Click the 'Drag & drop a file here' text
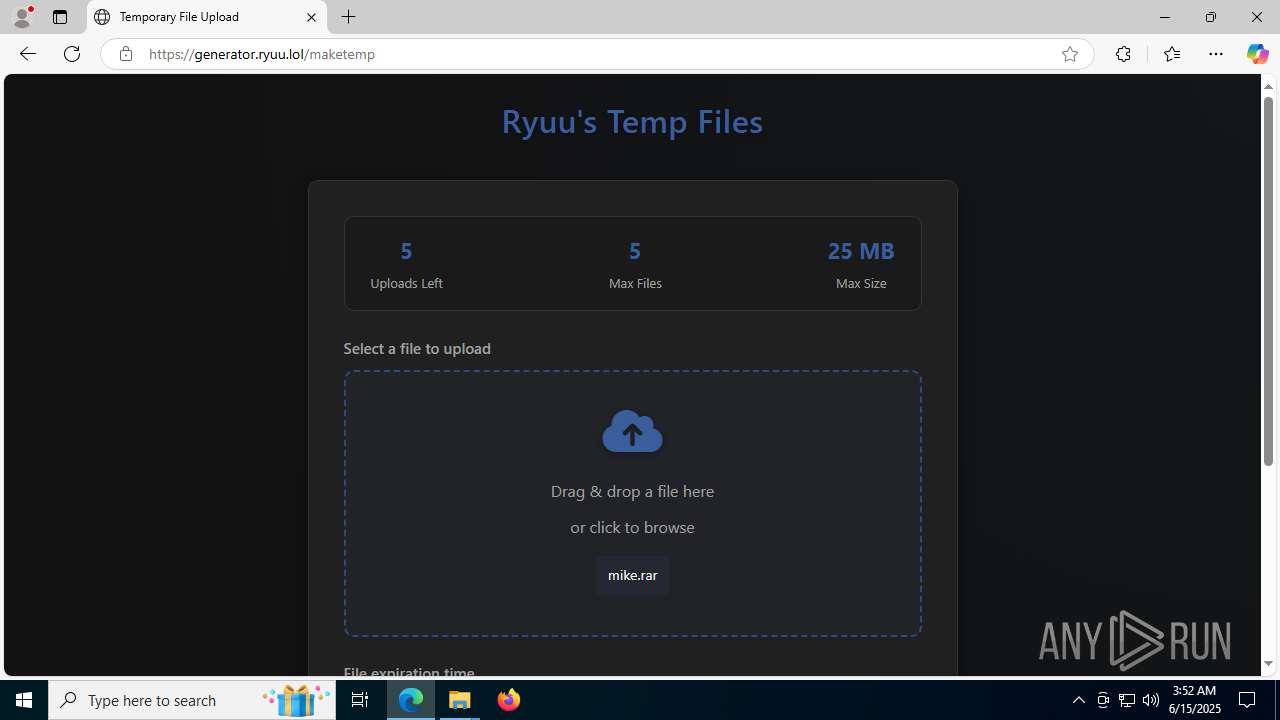 pyautogui.click(x=632, y=491)
